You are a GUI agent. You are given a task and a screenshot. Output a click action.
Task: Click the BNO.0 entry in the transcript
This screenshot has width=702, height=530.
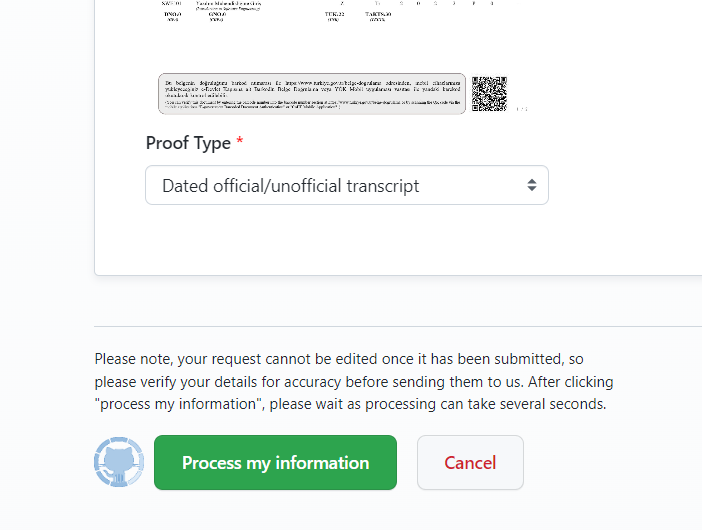pos(173,14)
